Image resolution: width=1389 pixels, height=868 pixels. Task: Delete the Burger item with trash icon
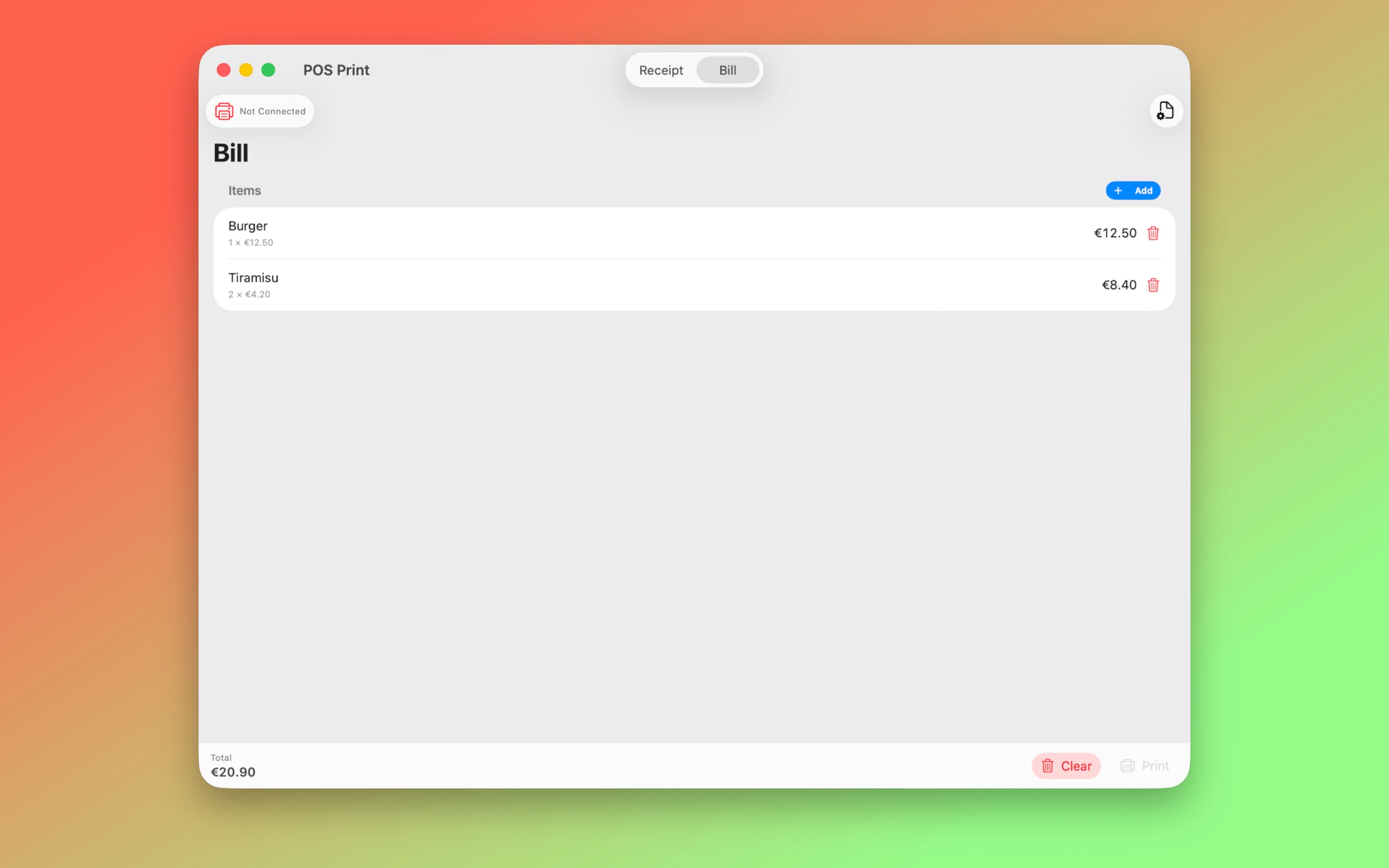[1153, 233]
